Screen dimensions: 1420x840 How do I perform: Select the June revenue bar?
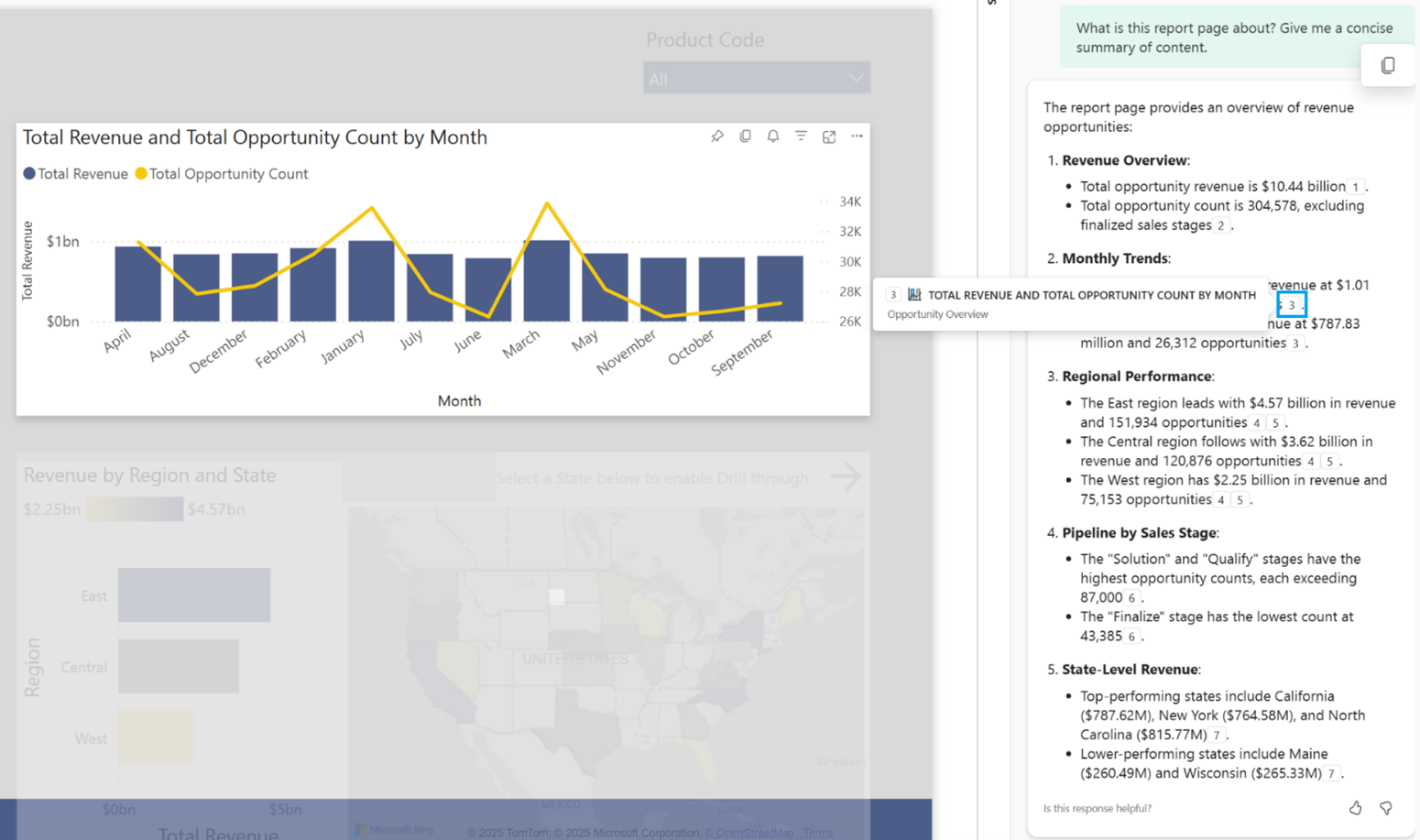pyautogui.click(x=488, y=289)
